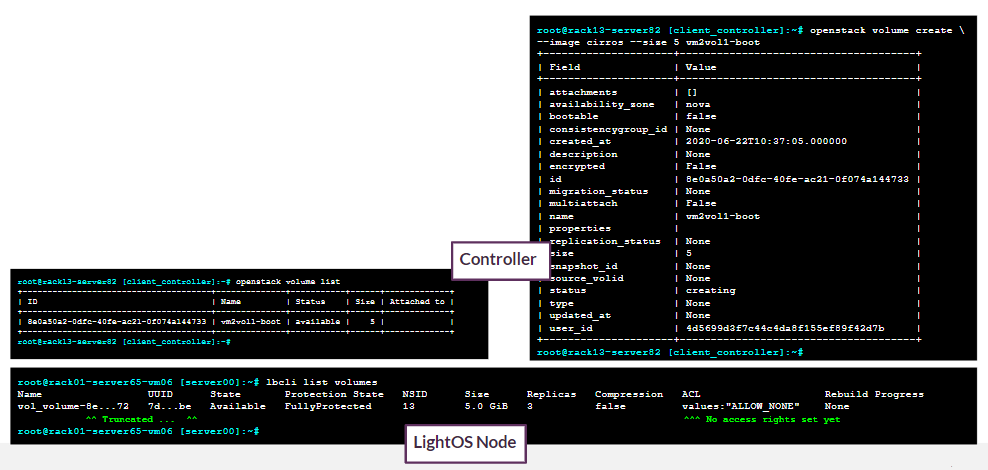Click the Controller label box
988x470 pixels.
[497, 260]
